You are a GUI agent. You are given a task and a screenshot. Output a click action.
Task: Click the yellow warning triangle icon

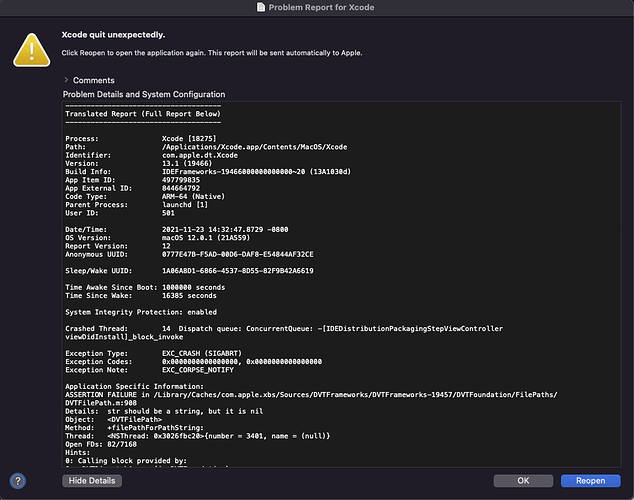point(32,50)
